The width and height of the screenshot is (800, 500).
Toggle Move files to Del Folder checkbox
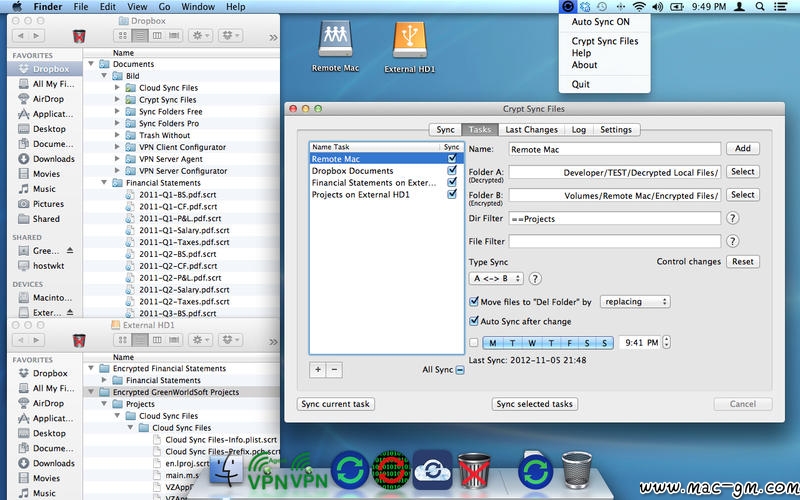coord(474,302)
